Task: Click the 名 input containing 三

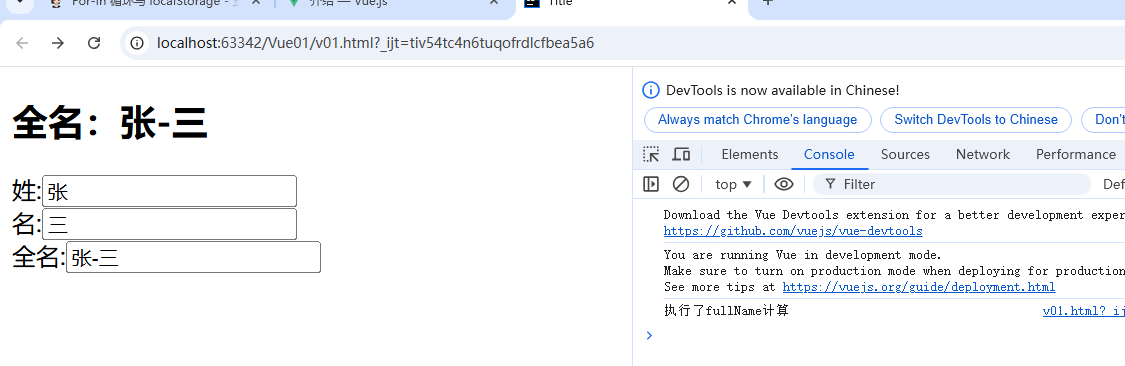Action: pos(169,225)
